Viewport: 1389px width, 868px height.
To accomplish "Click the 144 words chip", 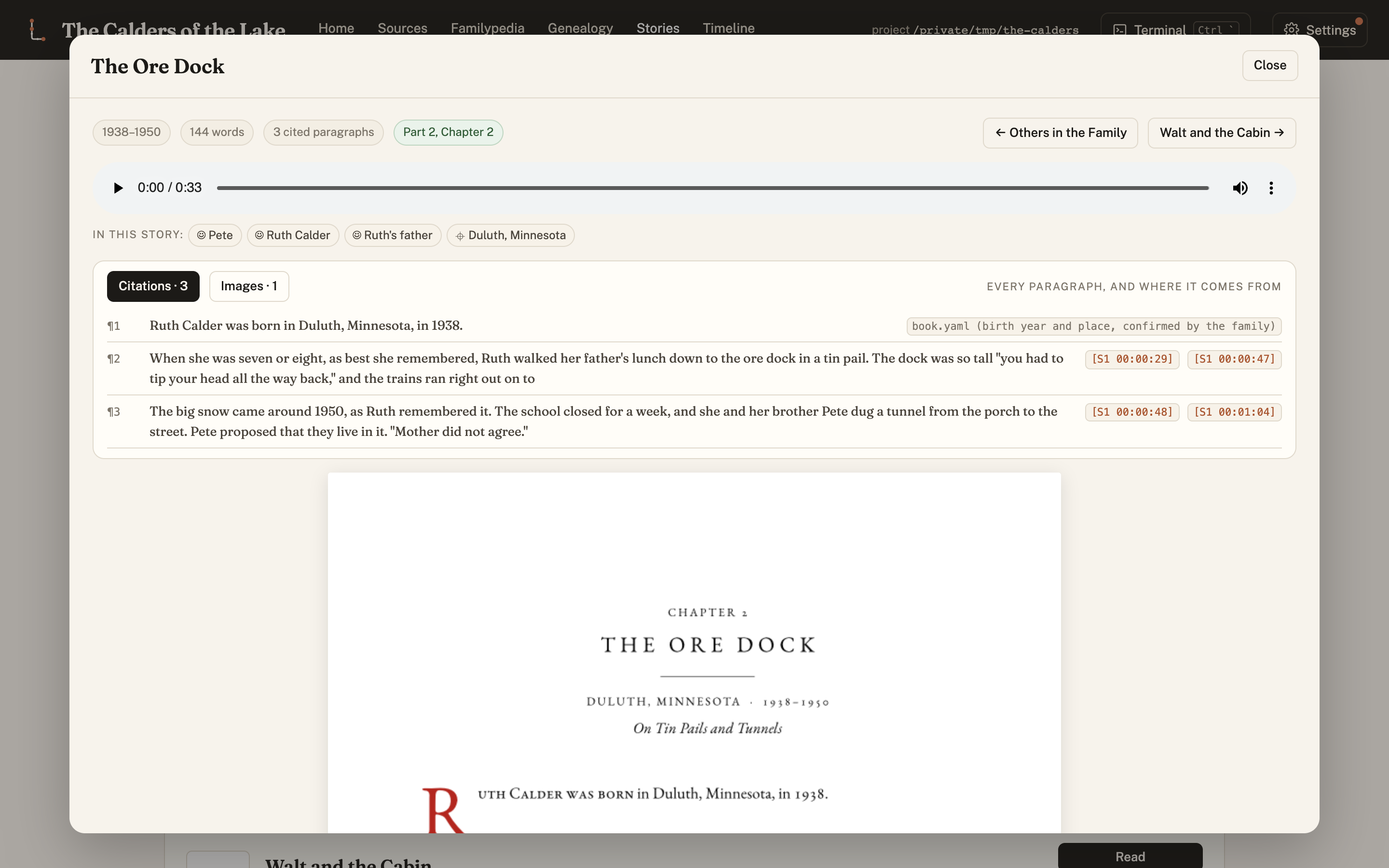I will tap(217, 132).
